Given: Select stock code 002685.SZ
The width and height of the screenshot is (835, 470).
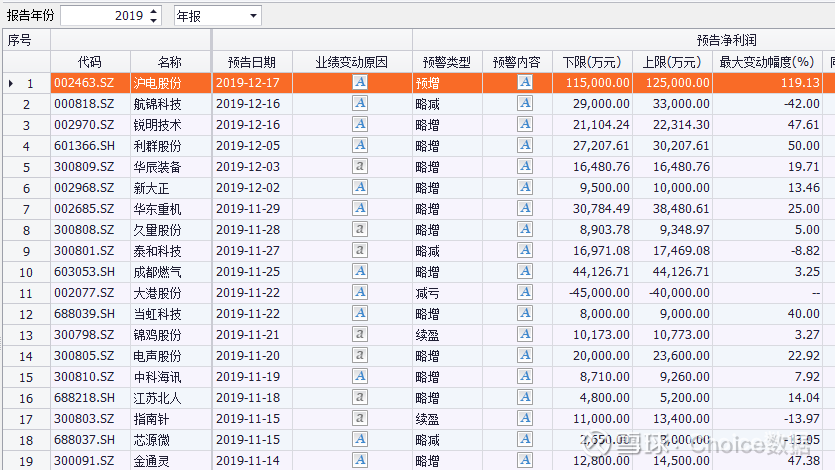Looking at the screenshot, I should 84,209.
